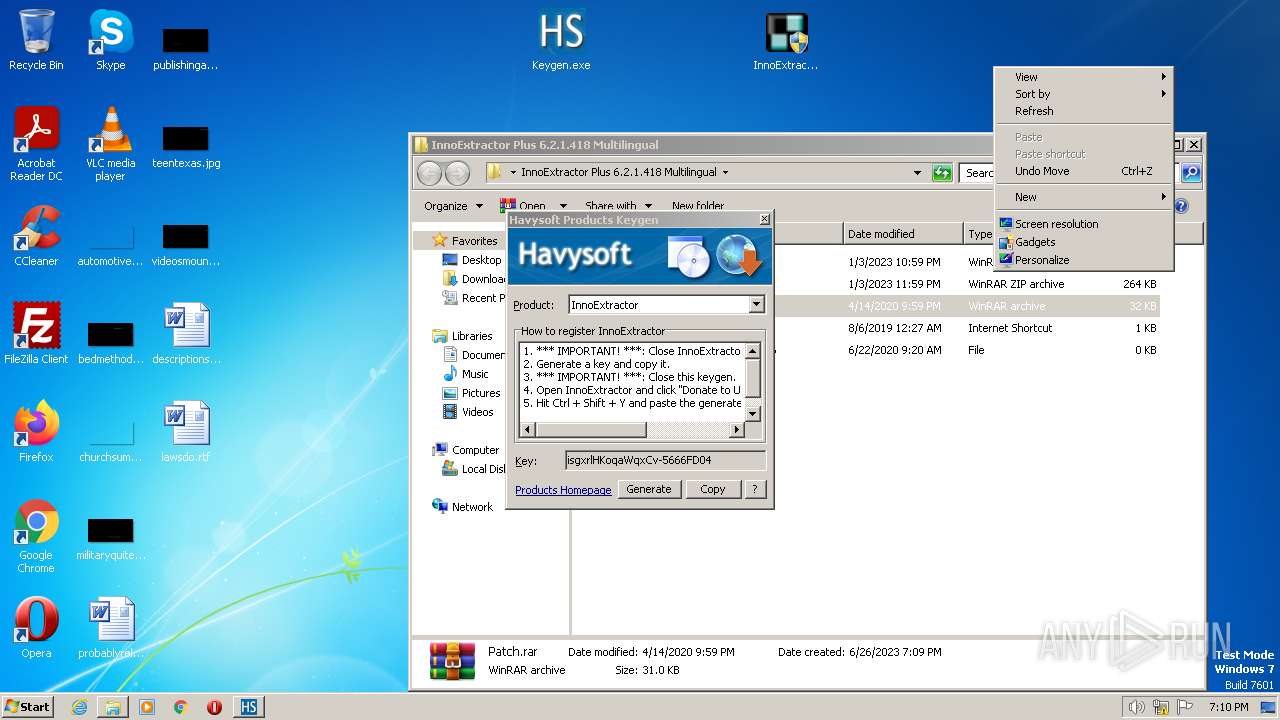1280x720 pixels.
Task: Open the Product combo box dropdown
Action: coord(756,305)
